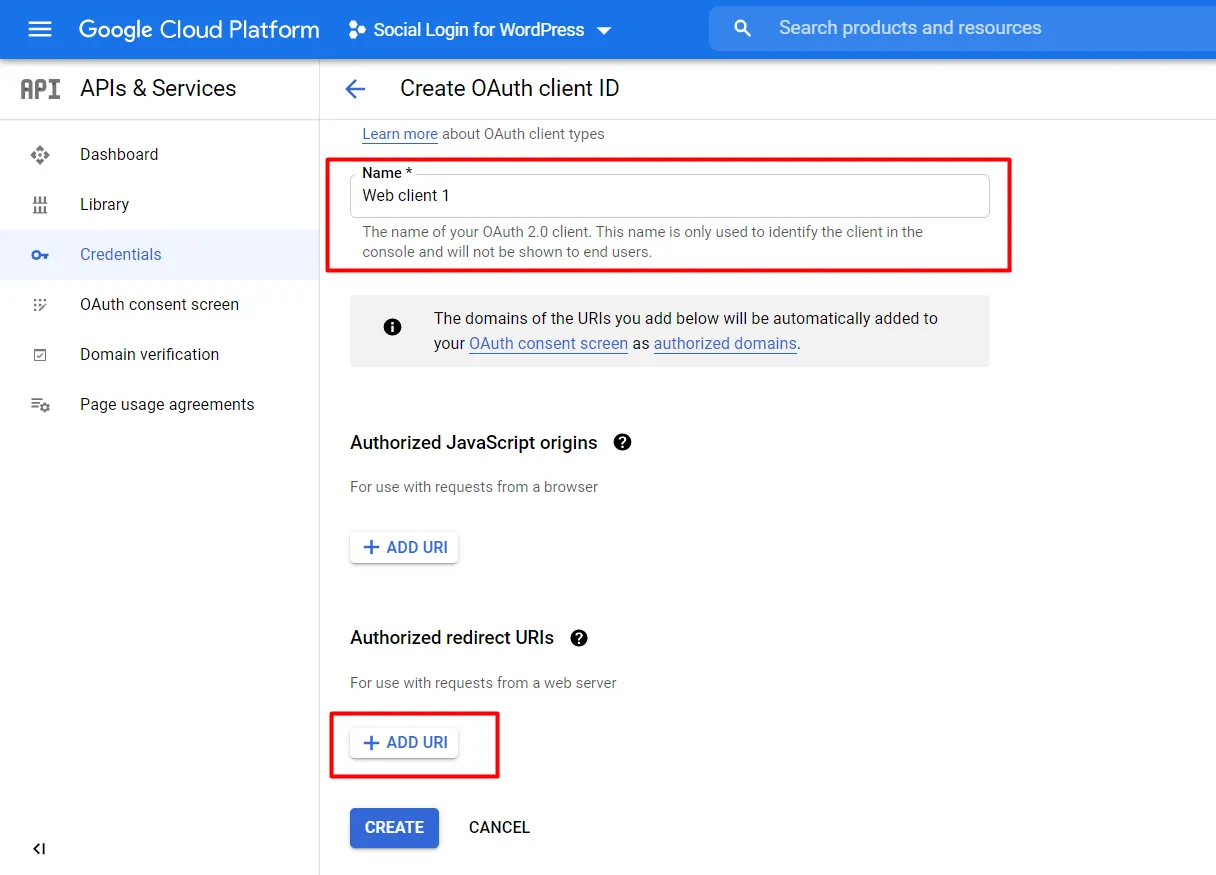
Task: Click the API logo icon beside APIs & Services
Action: (x=41, y=89)
